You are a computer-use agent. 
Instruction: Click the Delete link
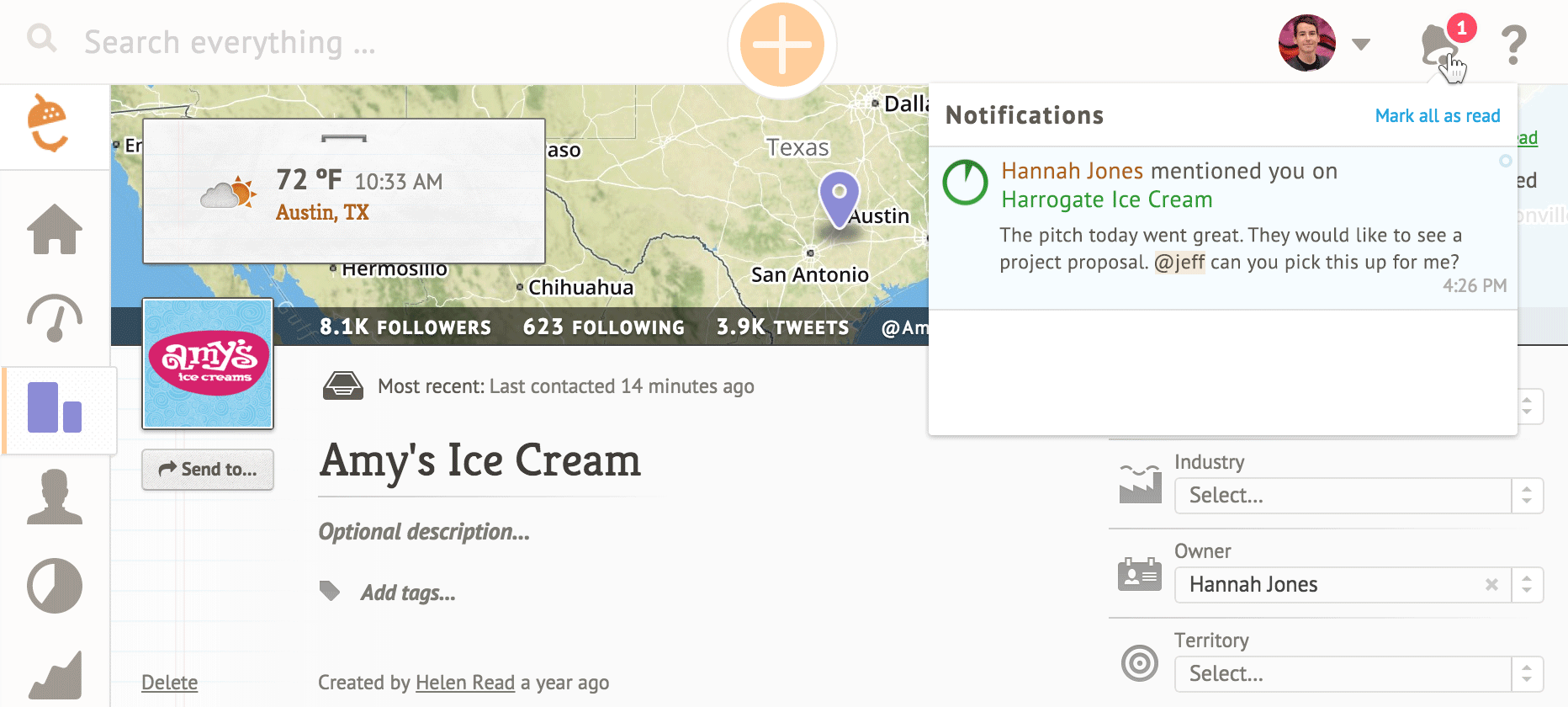coord(170,683)
